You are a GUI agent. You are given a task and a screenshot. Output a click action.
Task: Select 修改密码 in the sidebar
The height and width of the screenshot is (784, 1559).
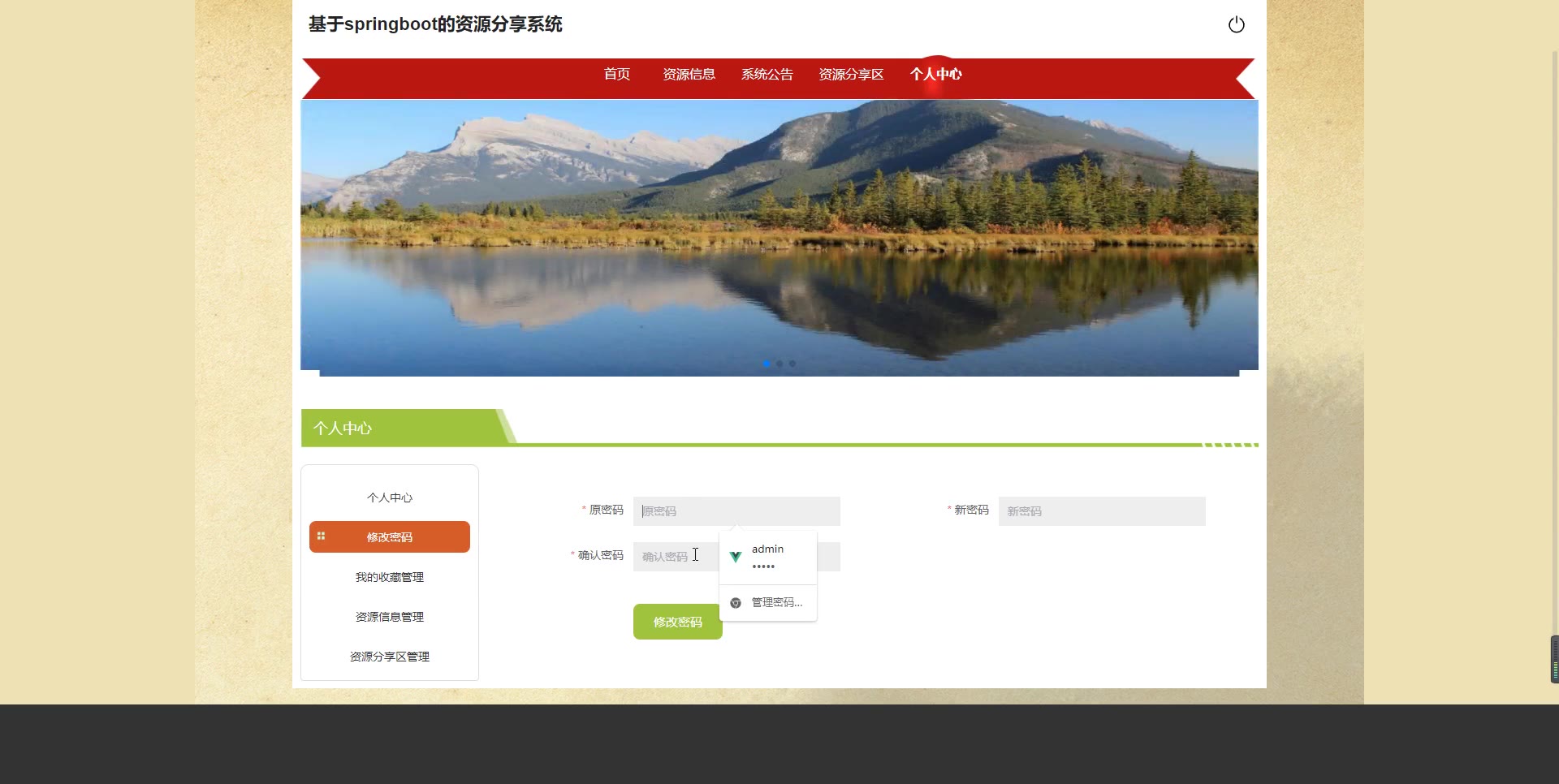pos(390,537)
